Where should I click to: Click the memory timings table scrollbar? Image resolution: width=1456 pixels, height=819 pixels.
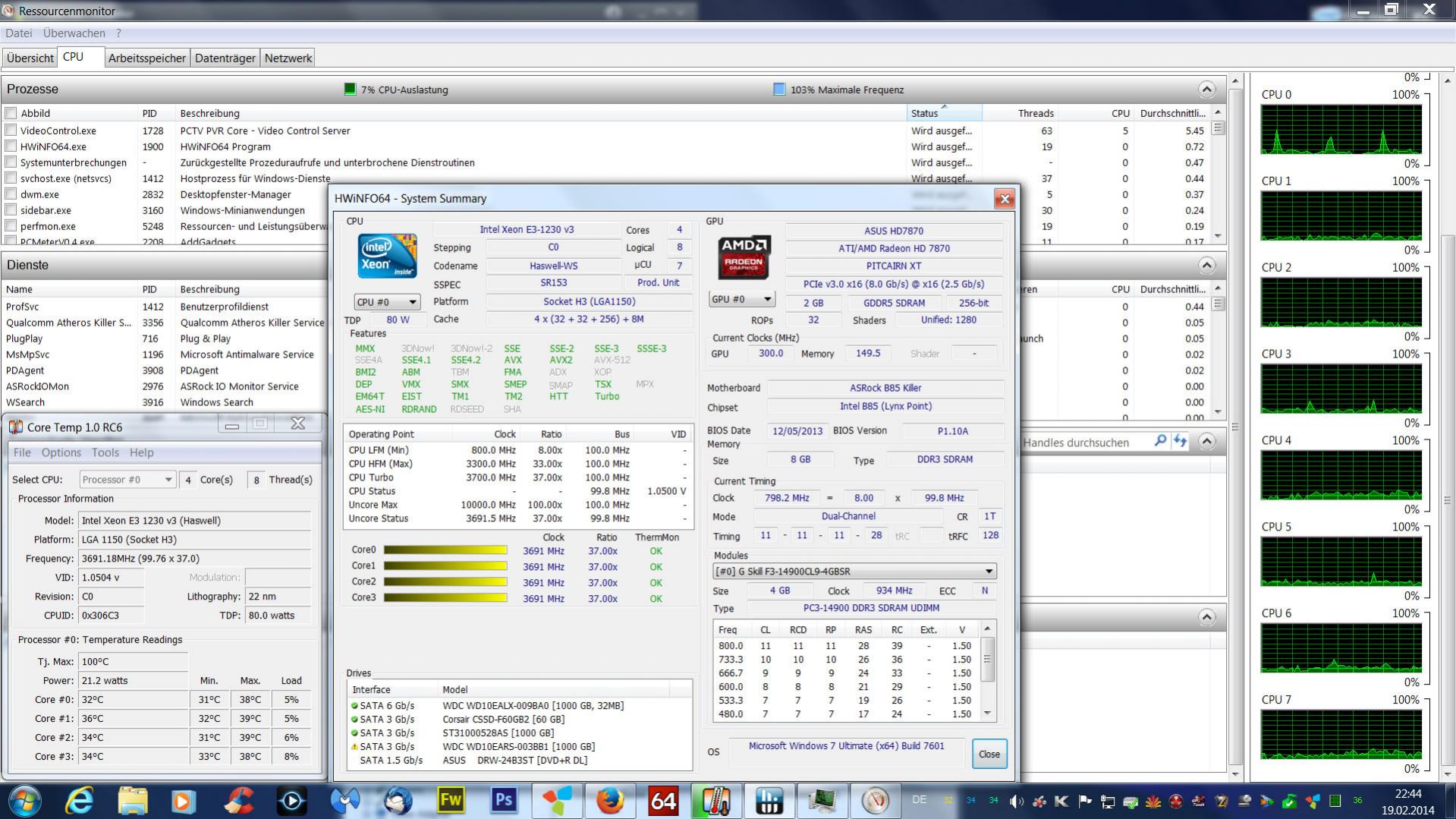coord(987,671)
